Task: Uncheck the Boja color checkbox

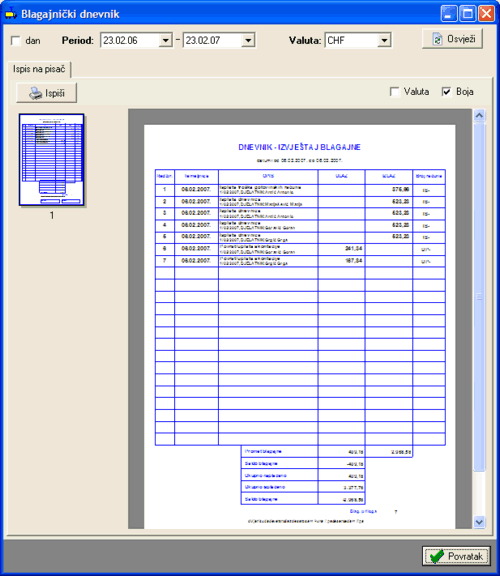Action: point(446,91)
